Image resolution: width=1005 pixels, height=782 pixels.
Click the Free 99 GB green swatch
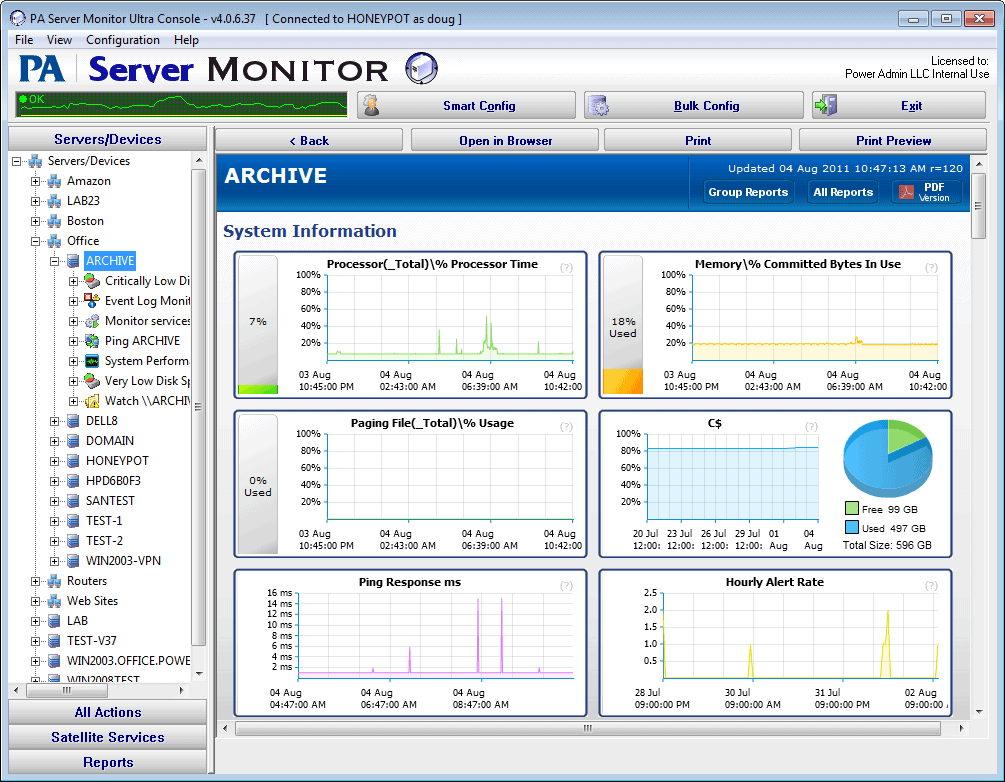[x=852, y=509]
